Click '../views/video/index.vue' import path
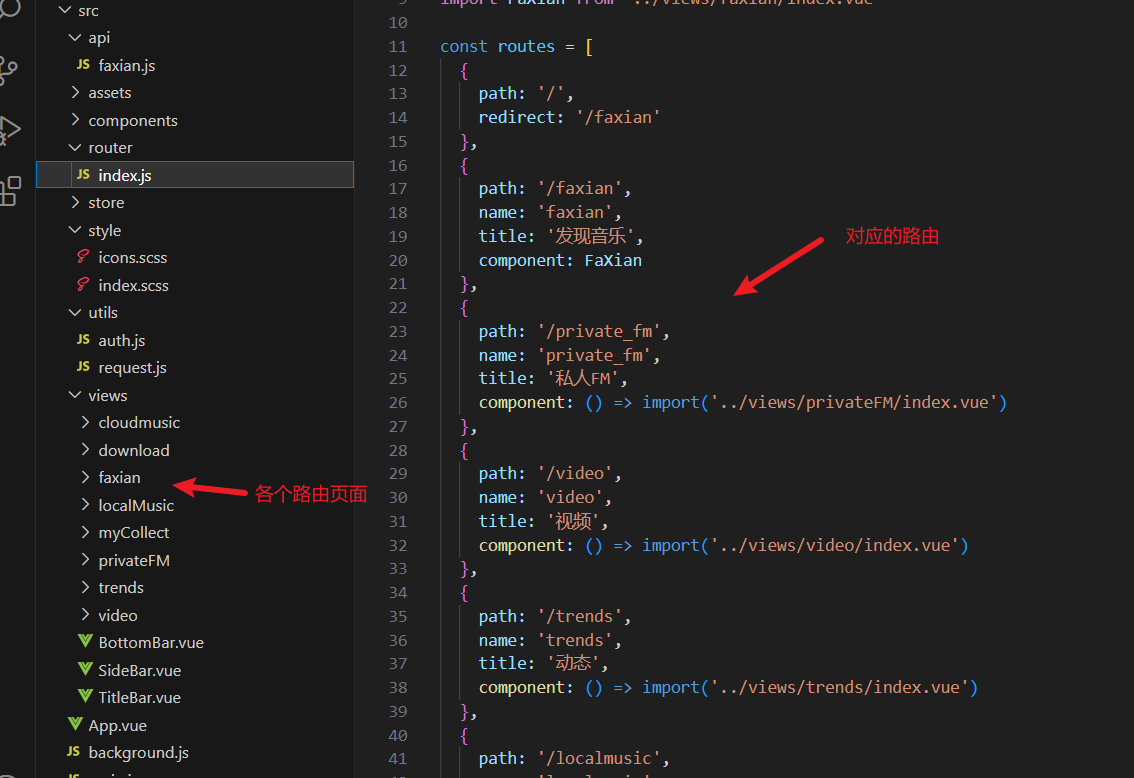1134x778 pixels. tap(835, 545)
